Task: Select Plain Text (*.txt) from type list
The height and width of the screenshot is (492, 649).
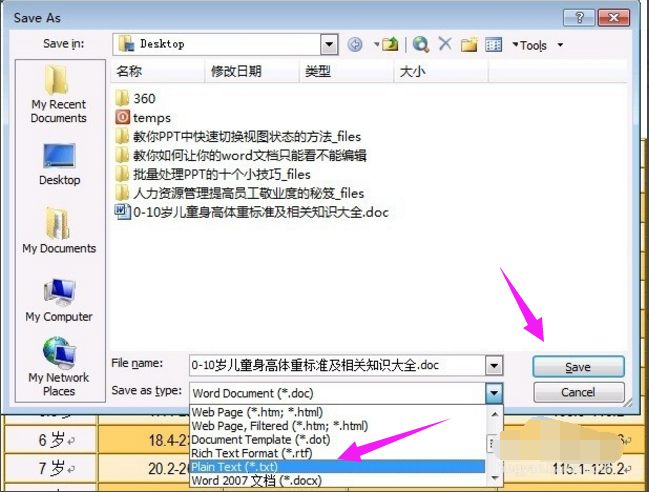Action: pyautogui.click(x=236, y=467)
